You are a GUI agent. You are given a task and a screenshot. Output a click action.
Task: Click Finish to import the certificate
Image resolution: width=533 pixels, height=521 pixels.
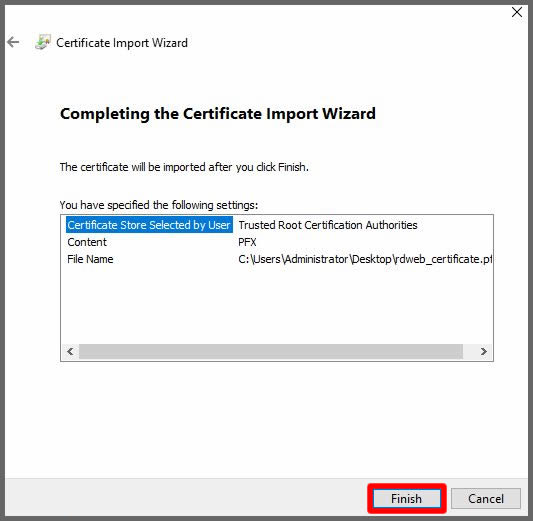[407, 499]
